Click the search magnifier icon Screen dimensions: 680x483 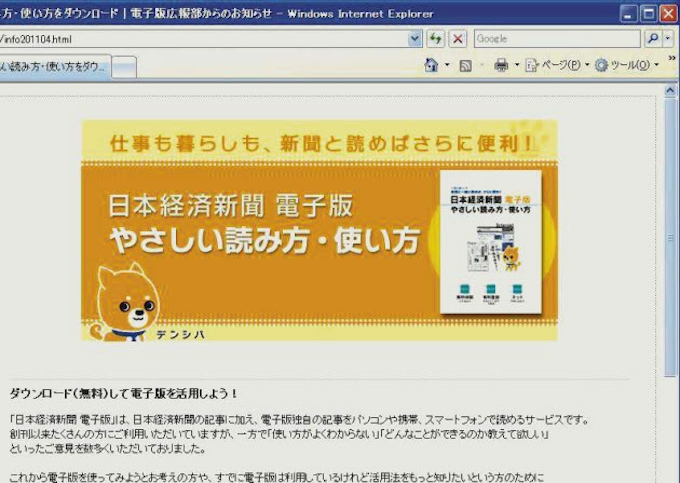click(653, 39)
